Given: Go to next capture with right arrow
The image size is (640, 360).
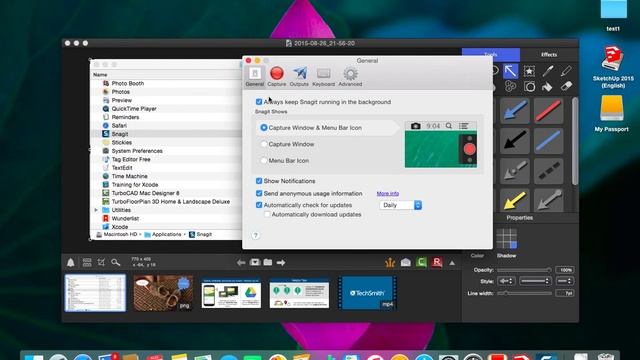Looking at the screenshot, I should [x=281, y=262].
